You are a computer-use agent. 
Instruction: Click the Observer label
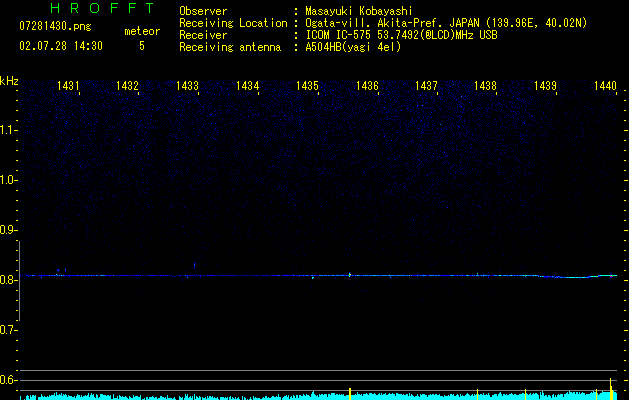203,11
